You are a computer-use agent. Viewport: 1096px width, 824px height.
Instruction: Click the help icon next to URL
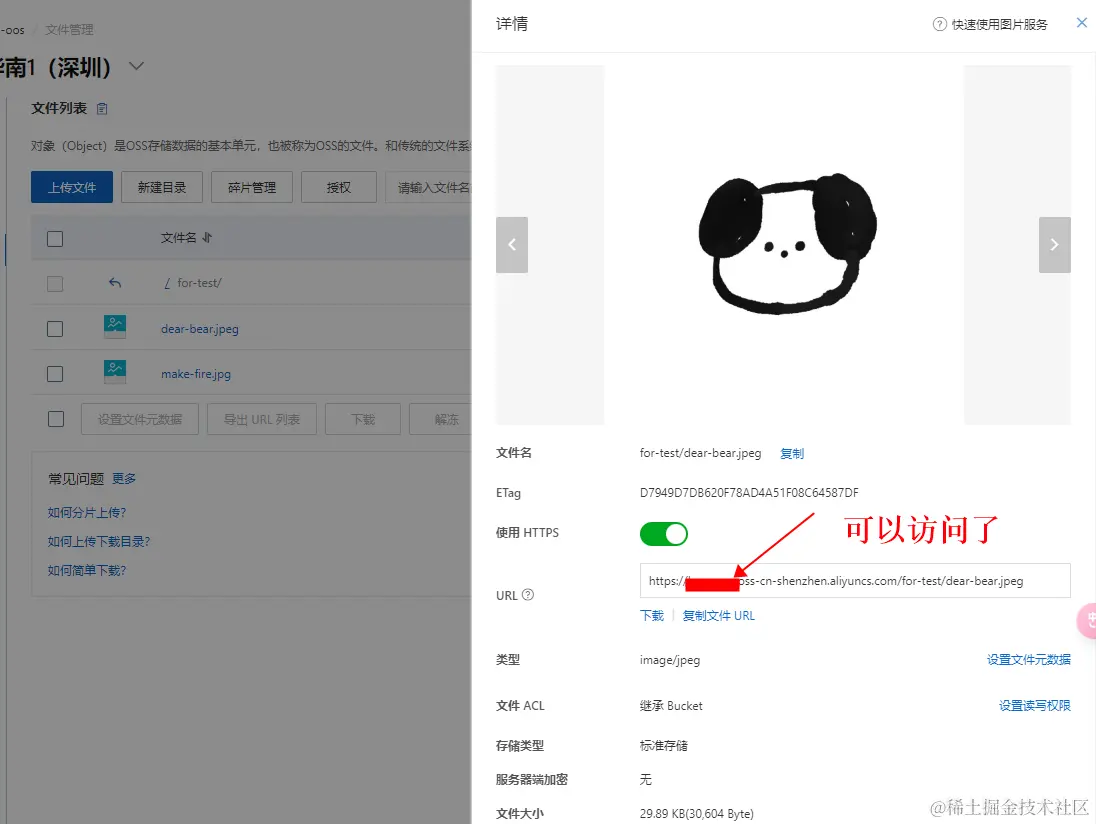[528, 595]
